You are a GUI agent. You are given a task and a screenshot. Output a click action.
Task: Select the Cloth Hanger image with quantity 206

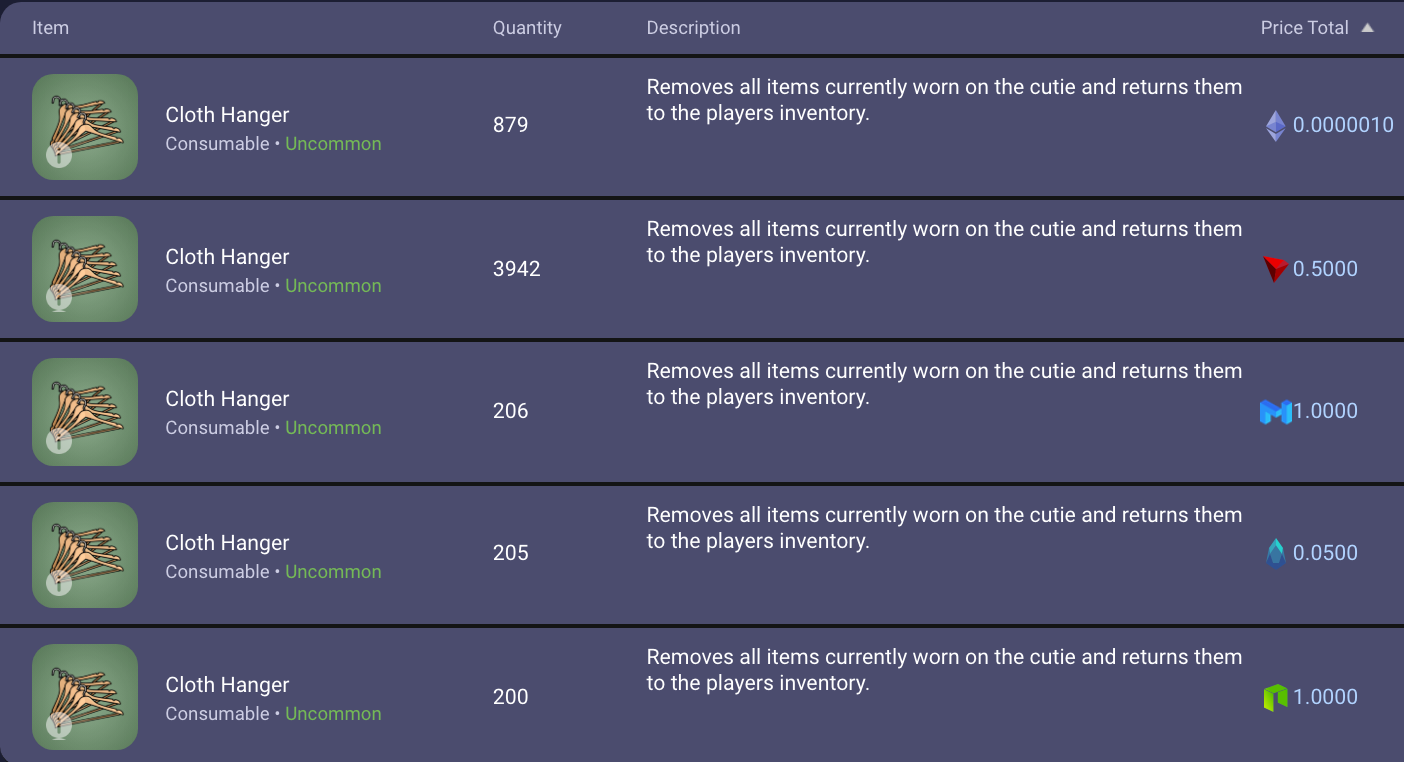click(x=85, y=412)
